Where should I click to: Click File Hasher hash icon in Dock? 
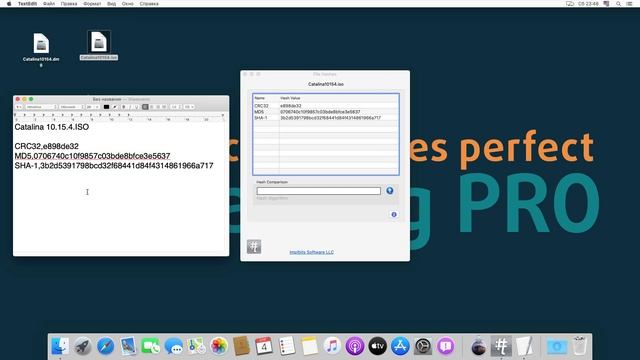click(501, 347)
